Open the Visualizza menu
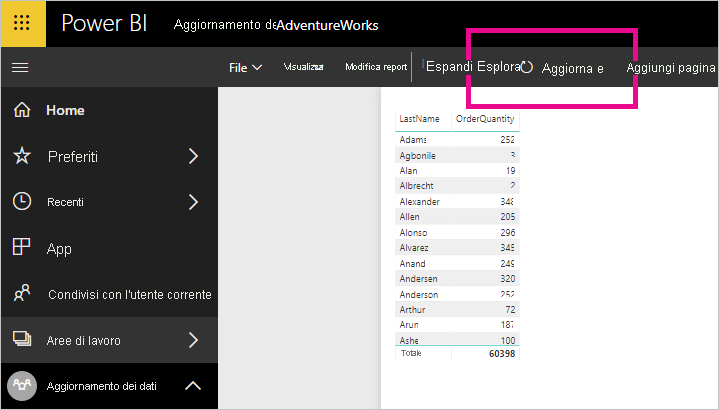 [304, 67]
